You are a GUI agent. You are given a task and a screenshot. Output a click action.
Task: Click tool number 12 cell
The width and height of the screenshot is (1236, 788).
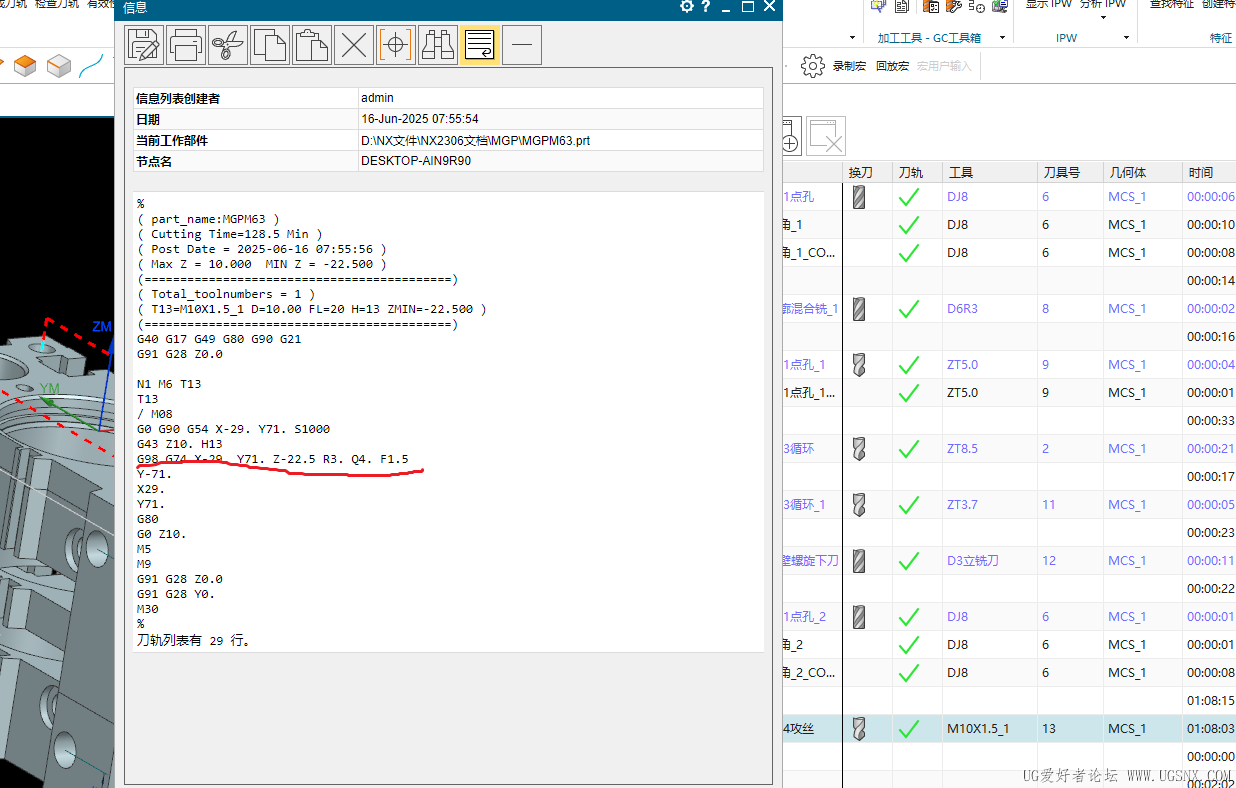pyautogui.click(x=1048, y=561)
